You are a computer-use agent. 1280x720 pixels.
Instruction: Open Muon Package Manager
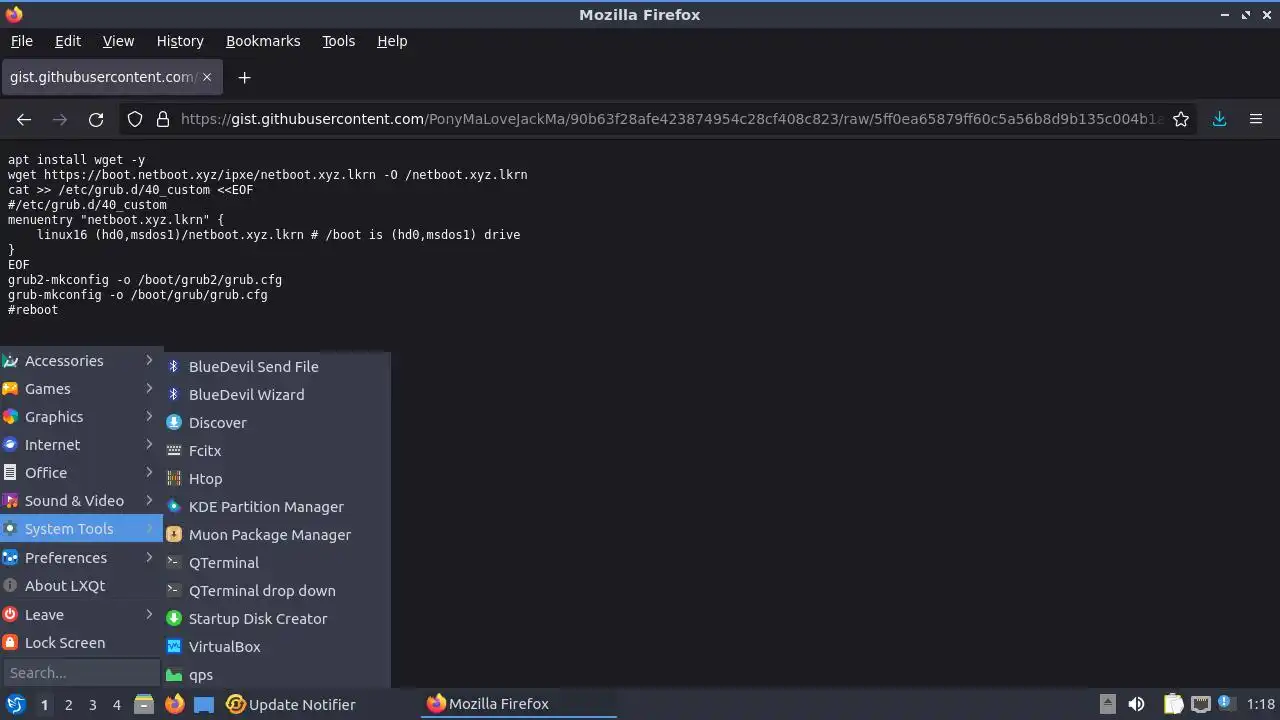coord(277,535)
